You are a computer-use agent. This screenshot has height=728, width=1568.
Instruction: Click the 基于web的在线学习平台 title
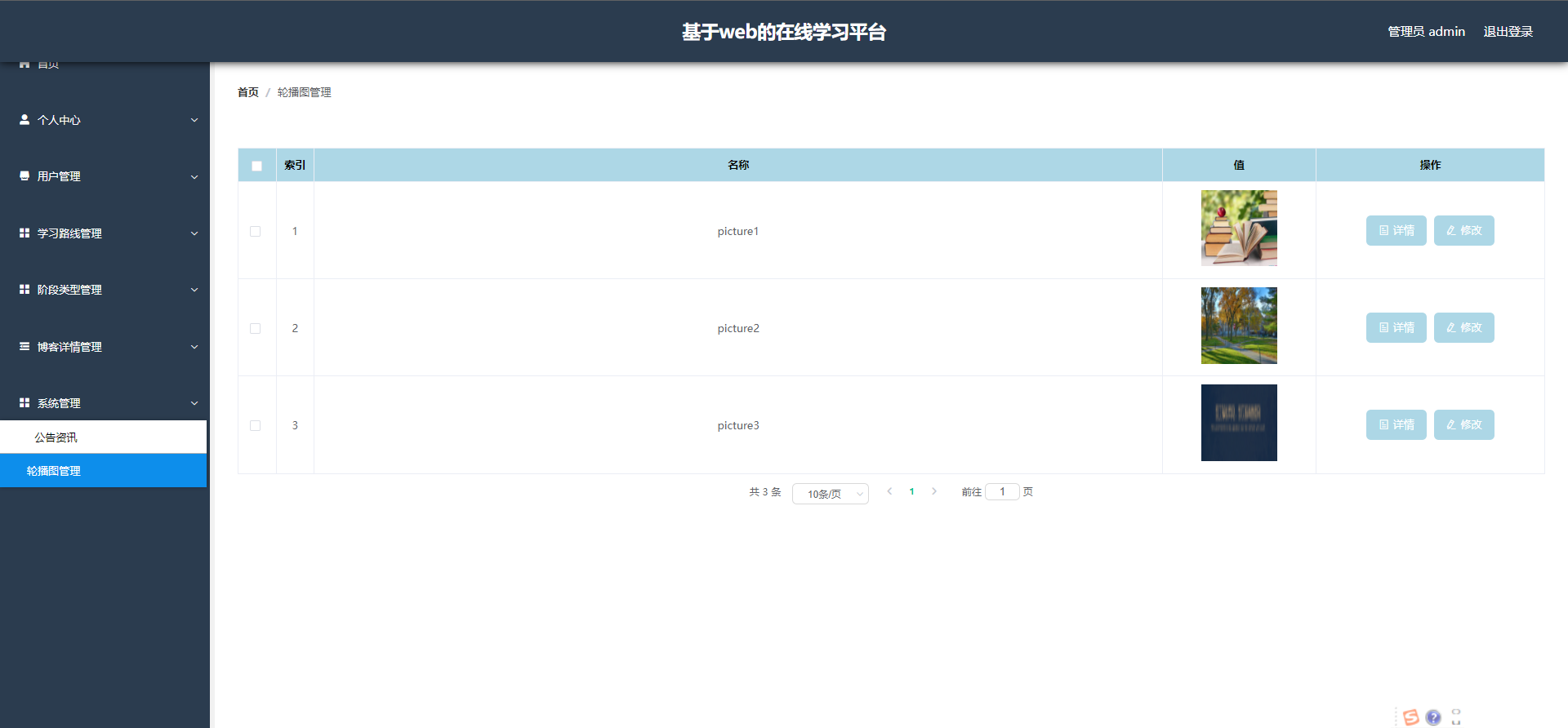coord(784,32)
